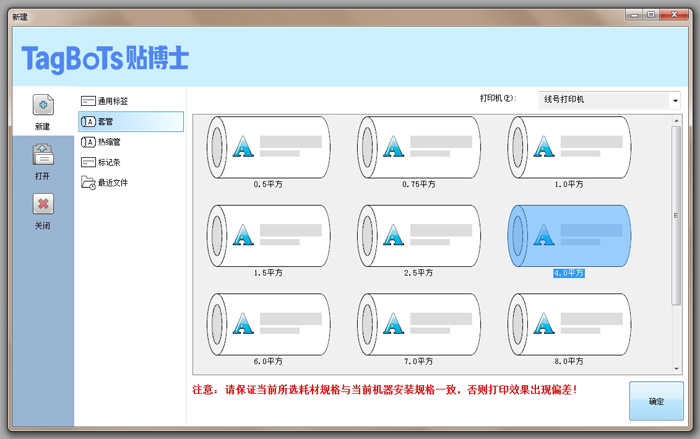Open the 打印机 printer dropdown
The image size is (700, 439).
(609, 100)
